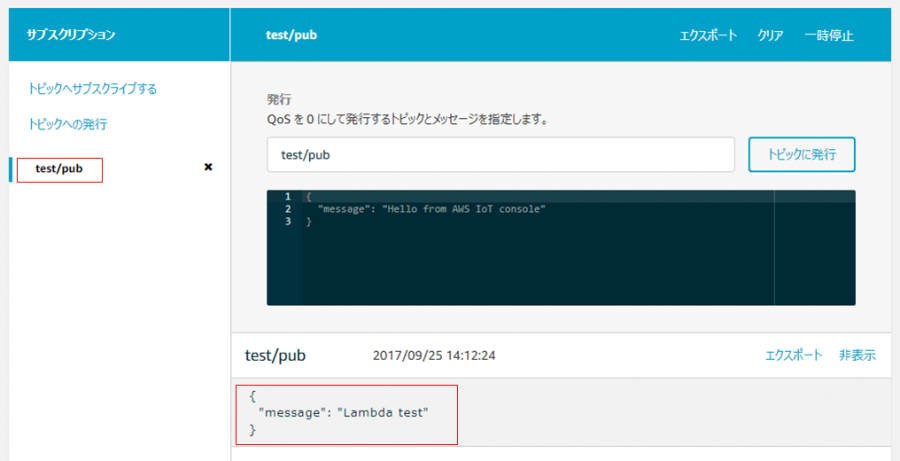
Task: Click the received message's test/pub heading
Action: [x=276, y=355]
